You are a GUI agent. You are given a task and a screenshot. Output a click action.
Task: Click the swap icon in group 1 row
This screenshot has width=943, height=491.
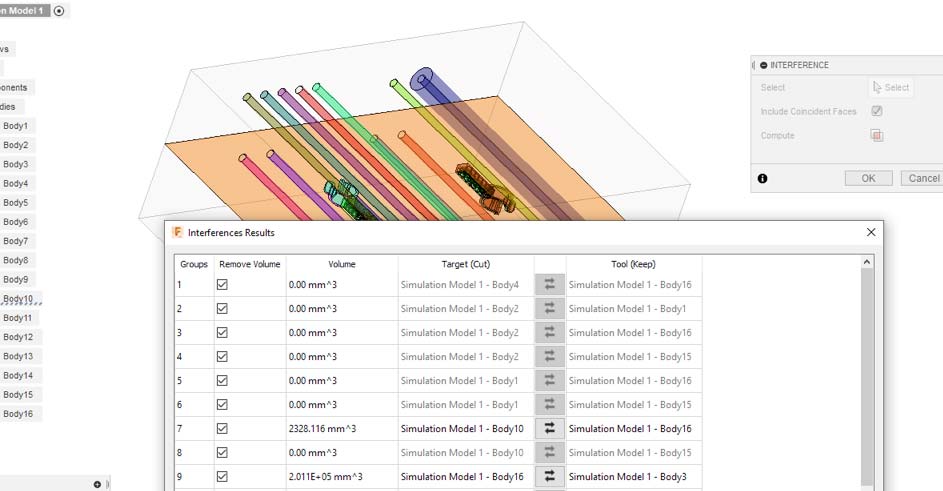point(549,285)
